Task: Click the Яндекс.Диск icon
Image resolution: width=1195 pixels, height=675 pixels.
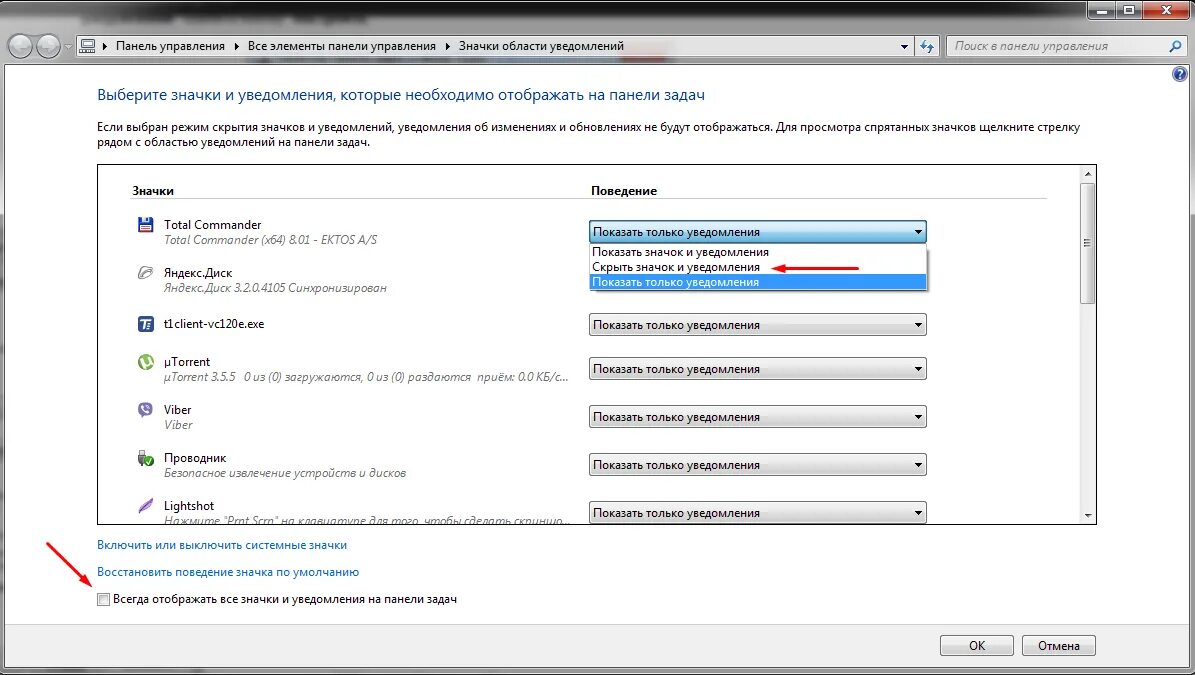Action: (x=146, y=273)
